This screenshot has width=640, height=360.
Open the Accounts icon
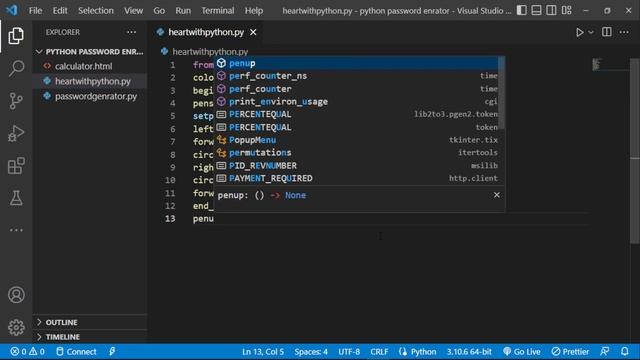click(x=16, y=295)
